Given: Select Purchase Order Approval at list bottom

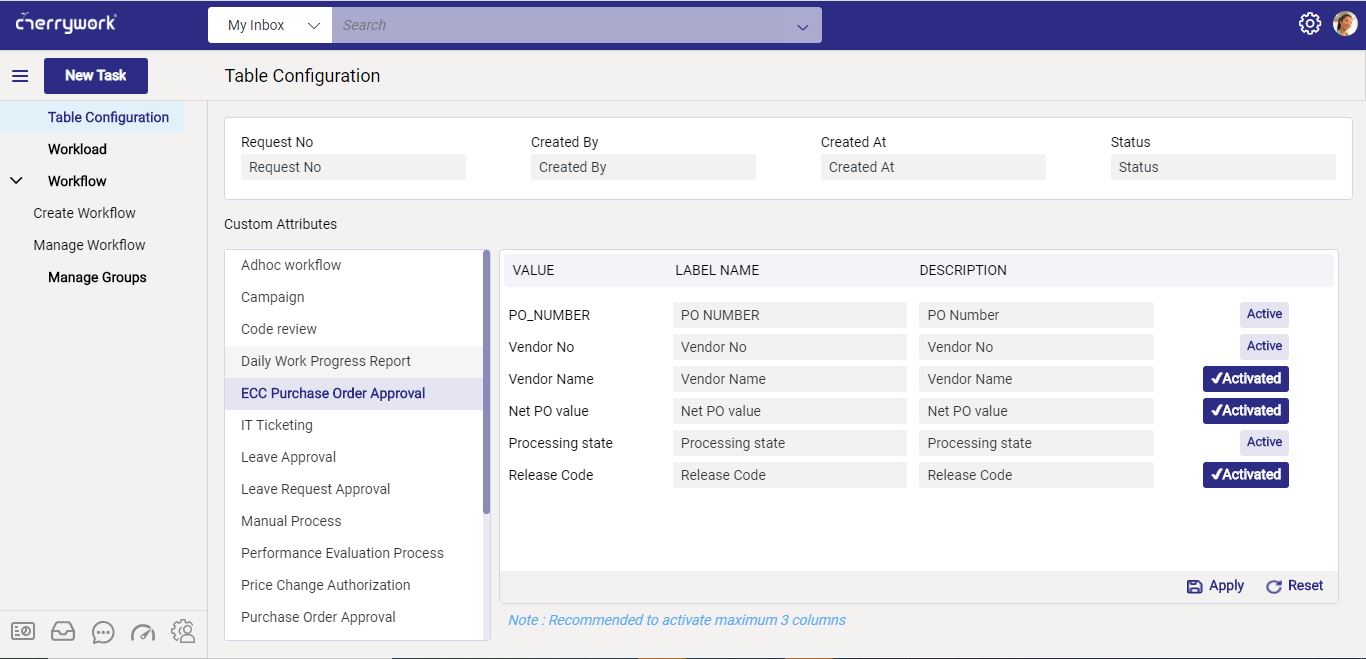Looking at the screenshot, I should (354, 617).
